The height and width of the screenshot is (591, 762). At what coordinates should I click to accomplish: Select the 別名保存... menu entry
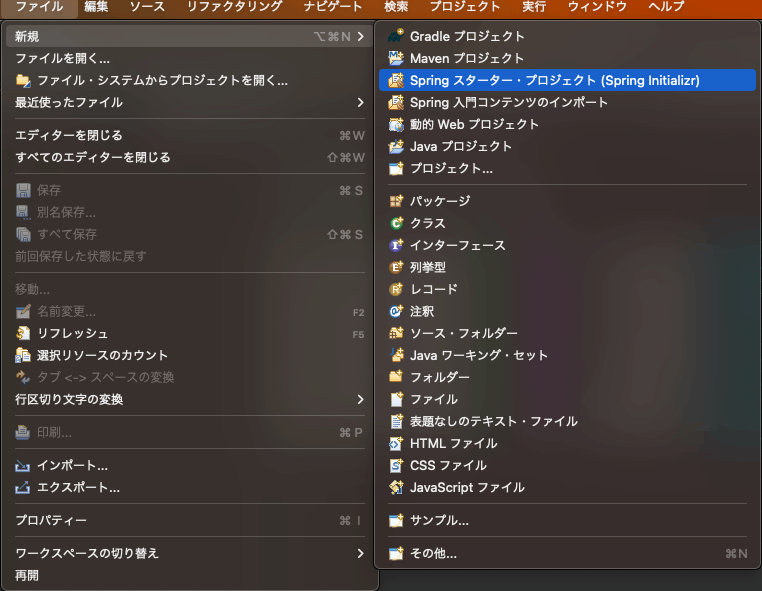[190, 212]
